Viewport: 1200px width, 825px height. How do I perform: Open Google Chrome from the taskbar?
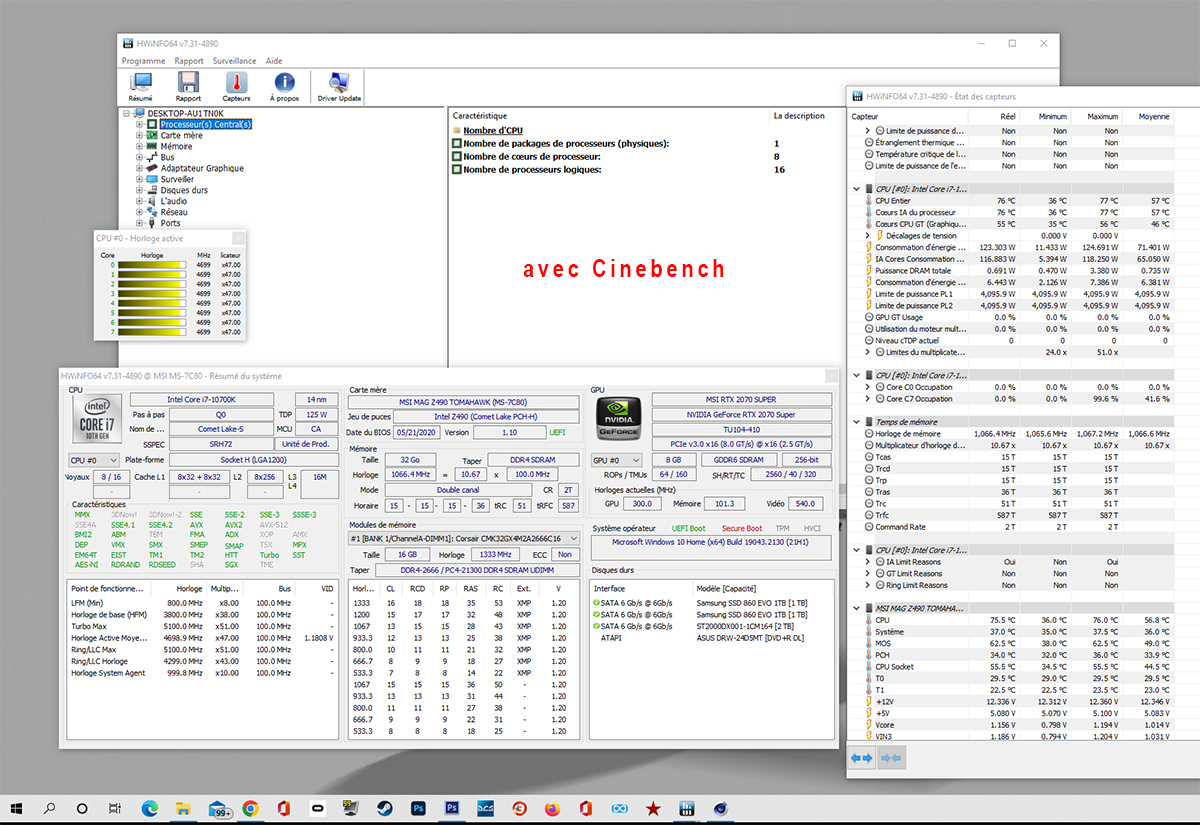(x=250, y=807)
